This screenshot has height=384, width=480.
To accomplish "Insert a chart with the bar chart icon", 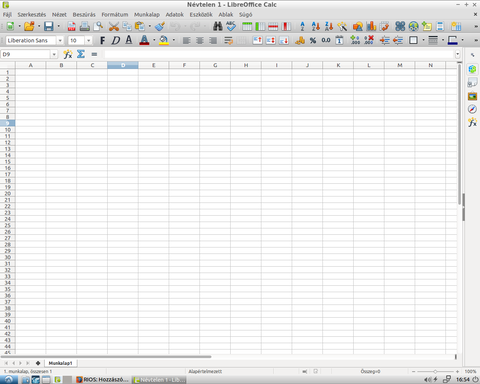I will [x=371, y=26].
